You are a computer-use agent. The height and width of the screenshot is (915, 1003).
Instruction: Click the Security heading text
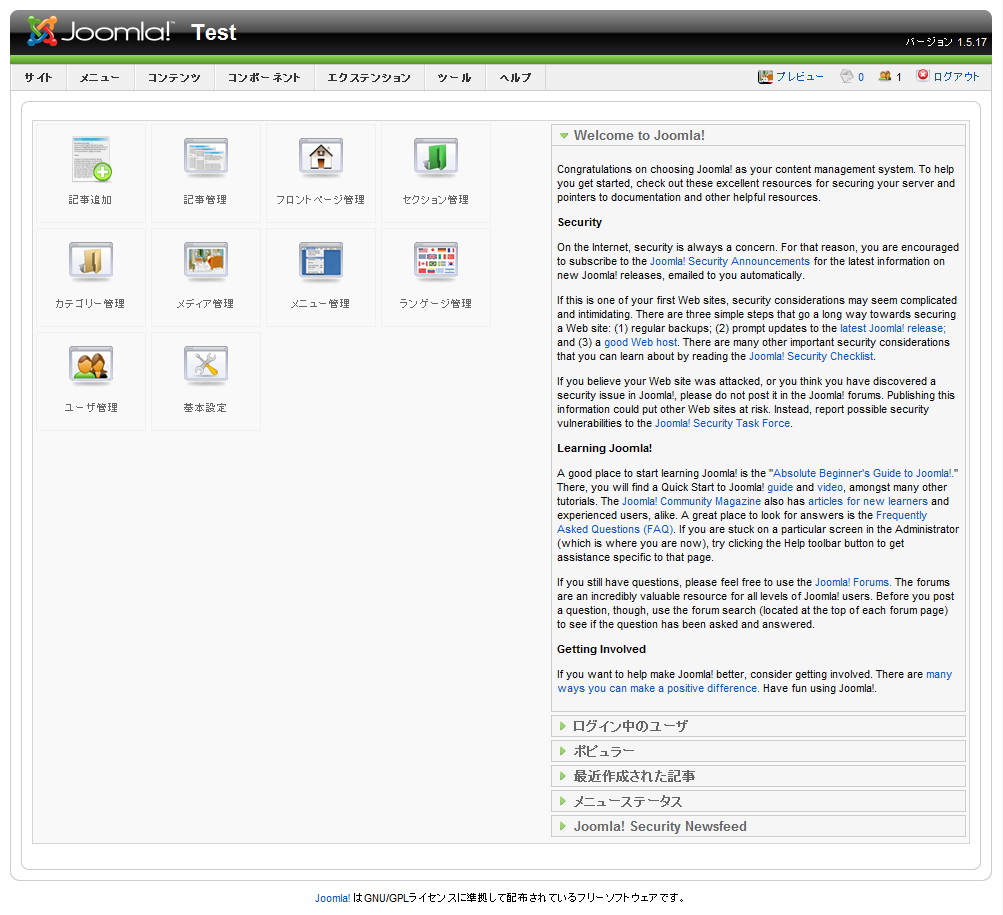[580, 222]
